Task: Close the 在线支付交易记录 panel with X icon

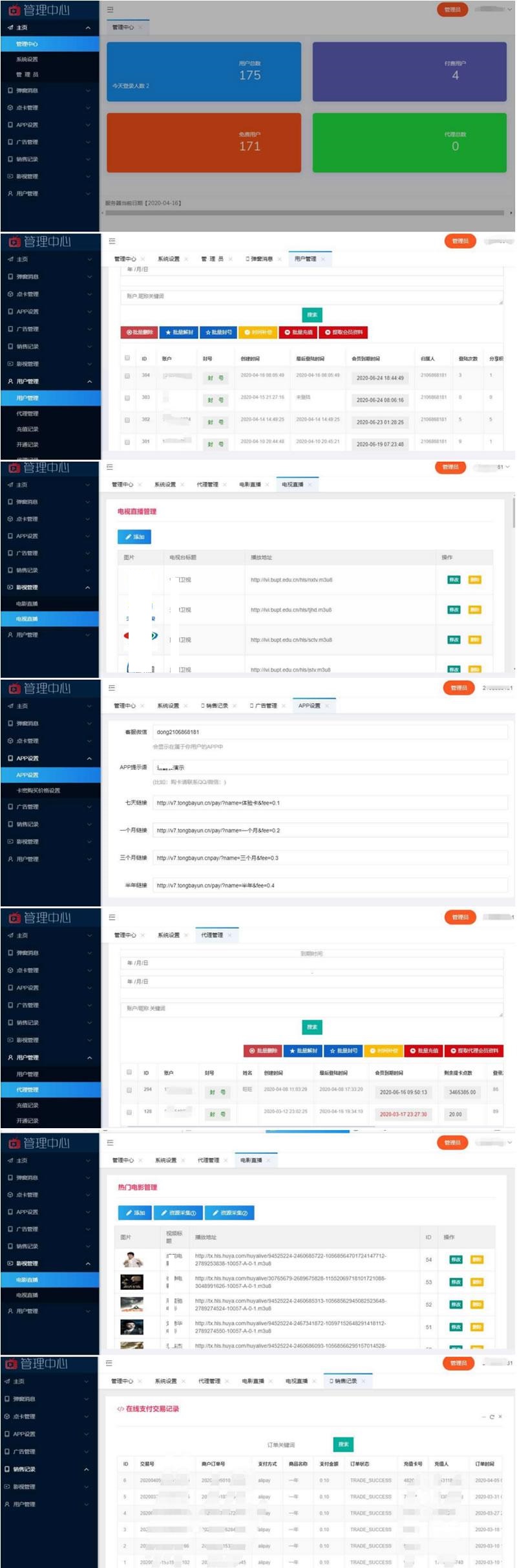Action: (500, 1417)
